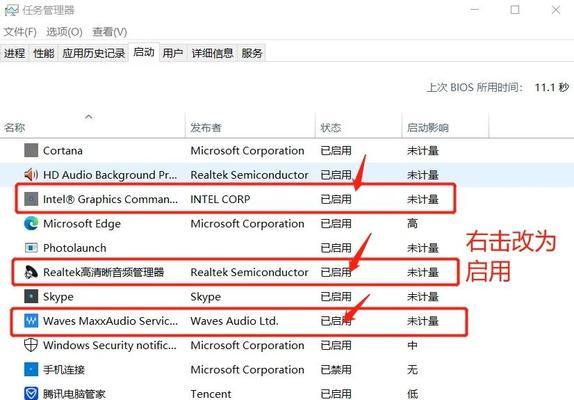
Task: Select Waves MaxxAudio Servic... entry
Action: click(x=111, y=321)
